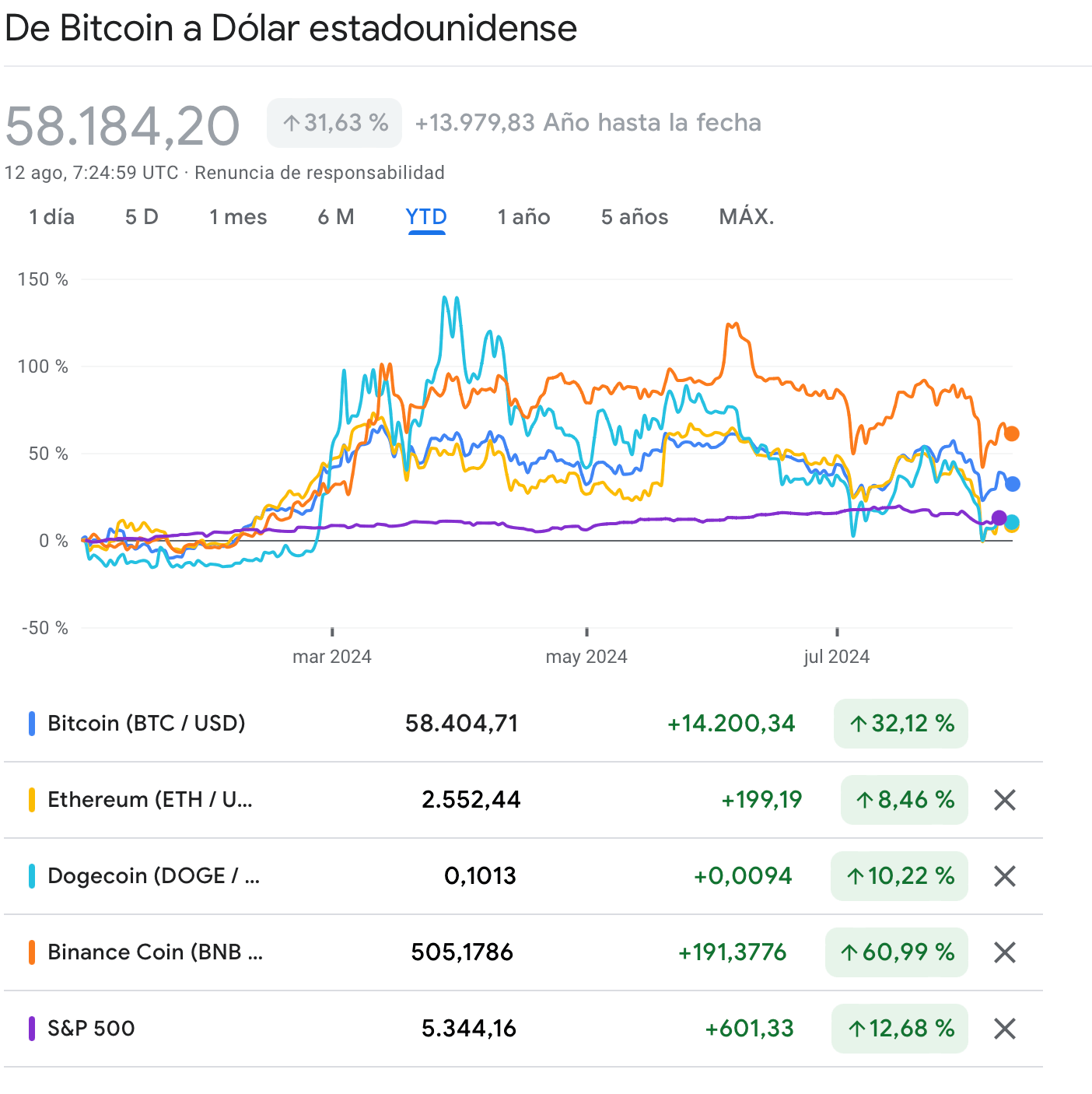
Task: Select the 5 D time range
Action: coord(142,217)
